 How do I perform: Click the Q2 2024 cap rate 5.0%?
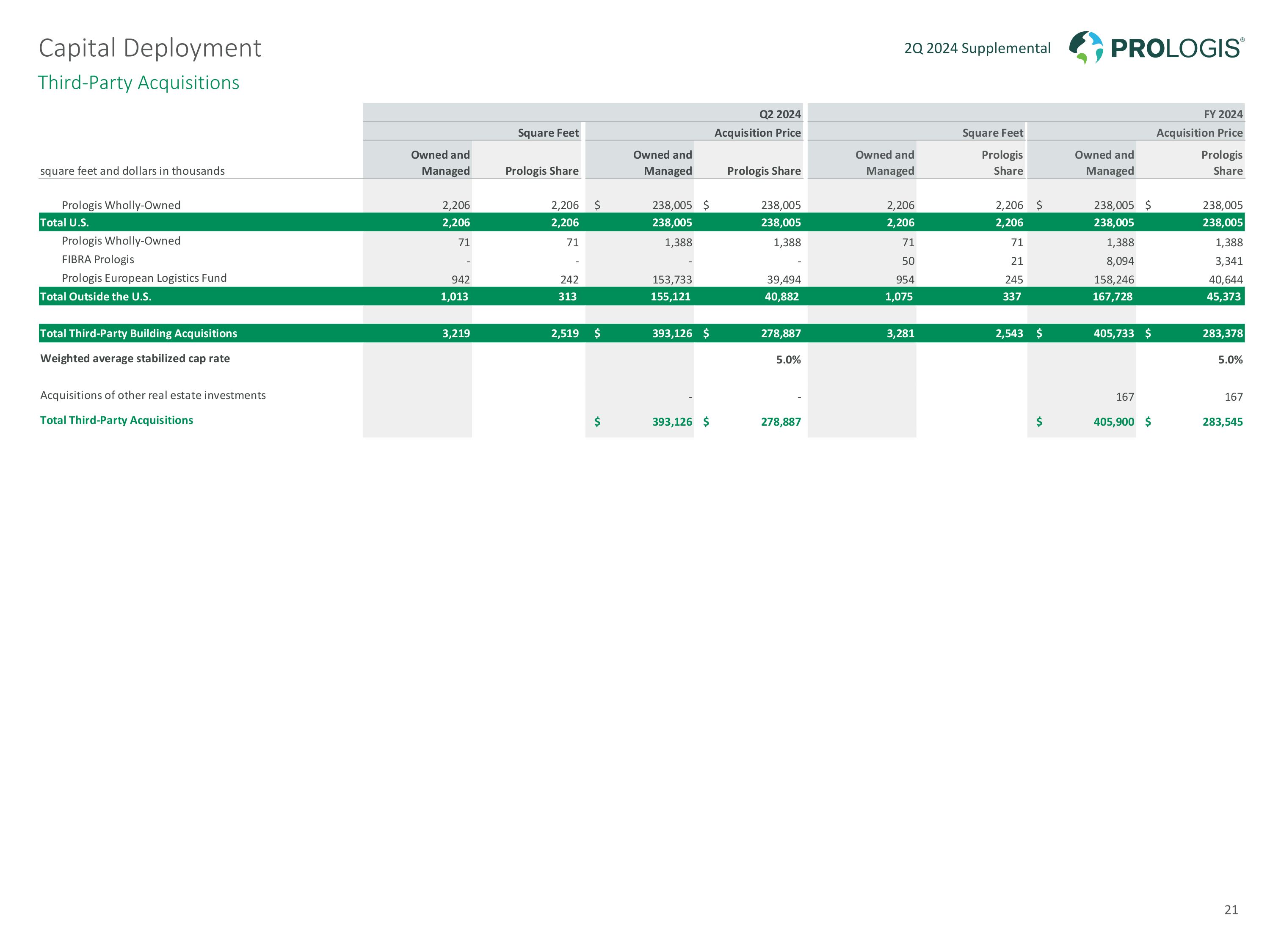pos(788,360)
